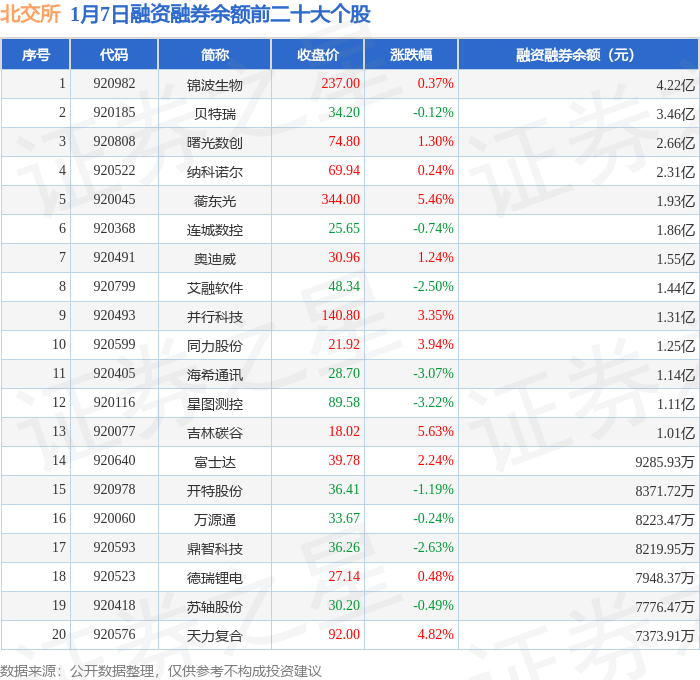Click balance value 7776.47万
Viewport: 700px width, 680px height.
point(665,607)
